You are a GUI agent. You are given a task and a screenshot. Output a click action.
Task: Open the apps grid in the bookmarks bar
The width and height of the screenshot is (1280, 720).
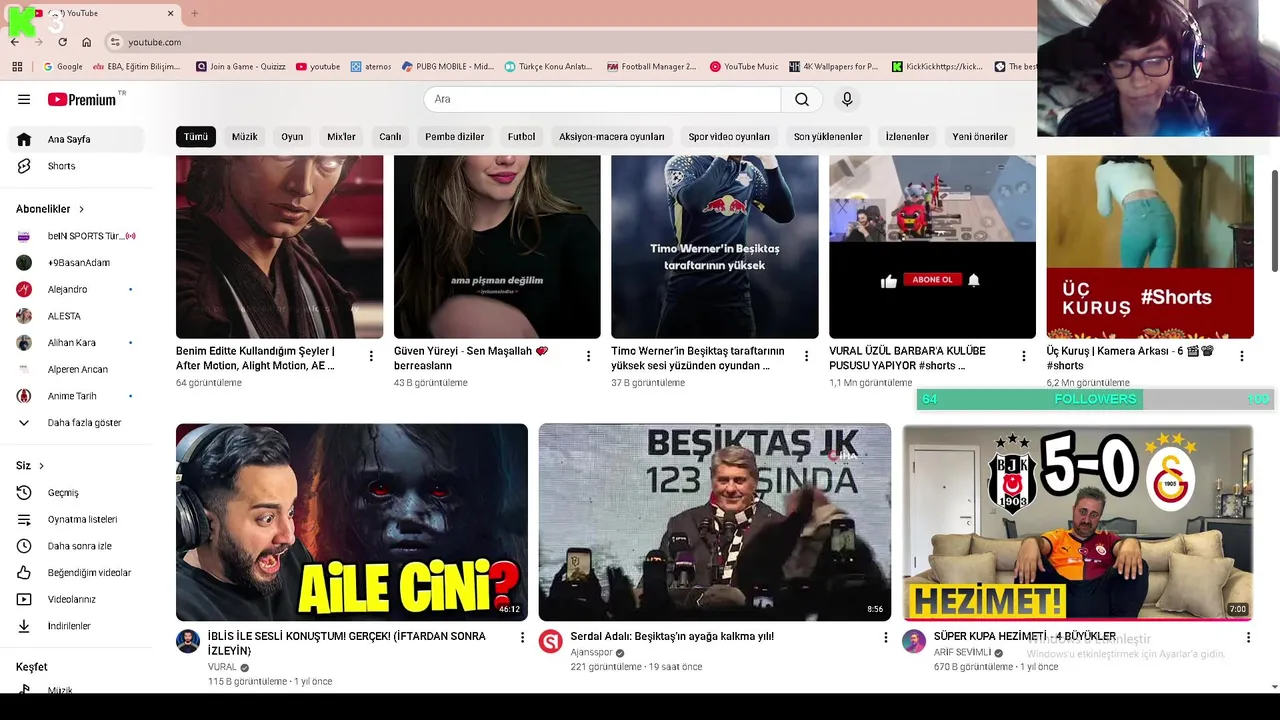(17, 67)
